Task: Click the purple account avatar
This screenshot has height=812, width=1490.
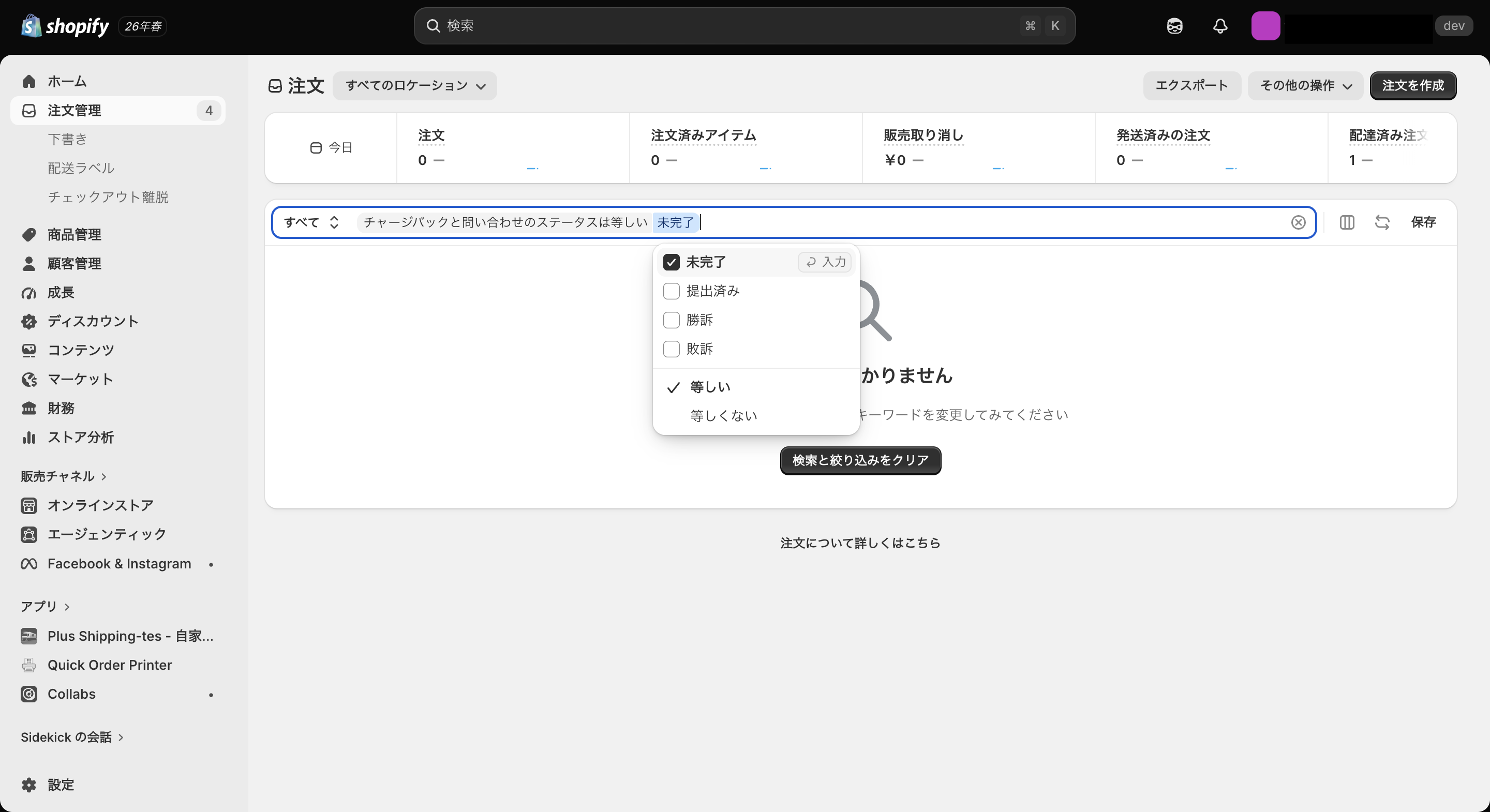Action: tap(1265, 26)
